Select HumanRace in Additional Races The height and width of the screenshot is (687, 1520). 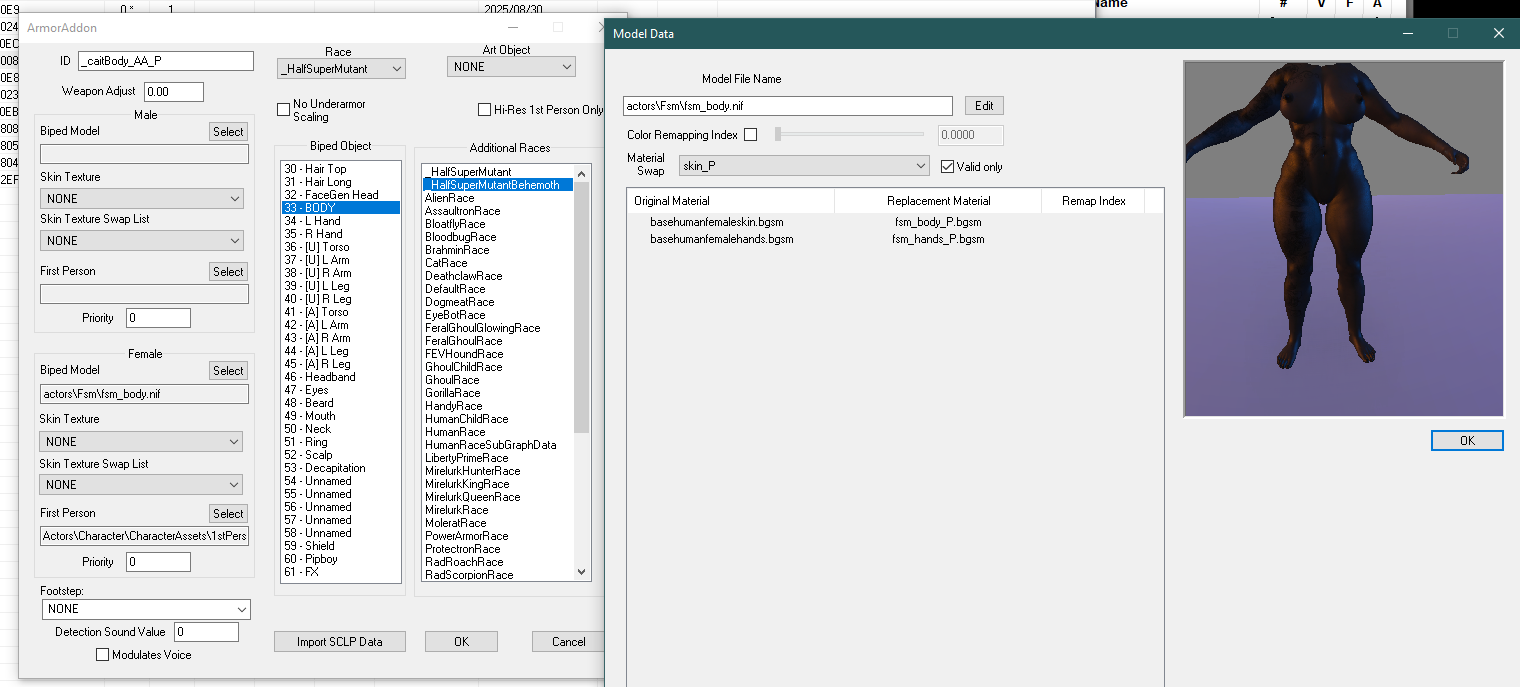(x=498, y=432)
